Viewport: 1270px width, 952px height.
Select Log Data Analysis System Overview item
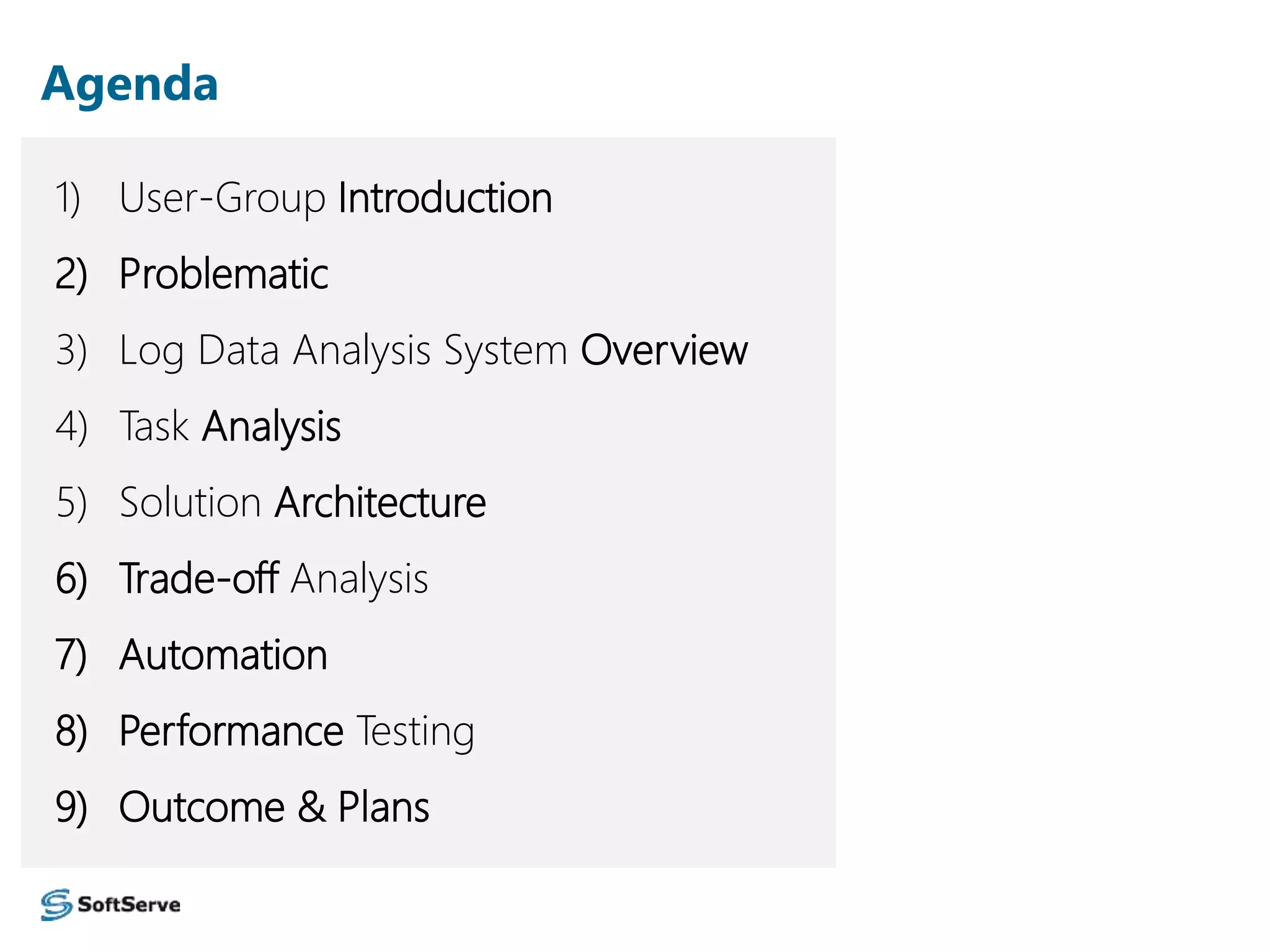pyautogui.click(x=433, y=351)
